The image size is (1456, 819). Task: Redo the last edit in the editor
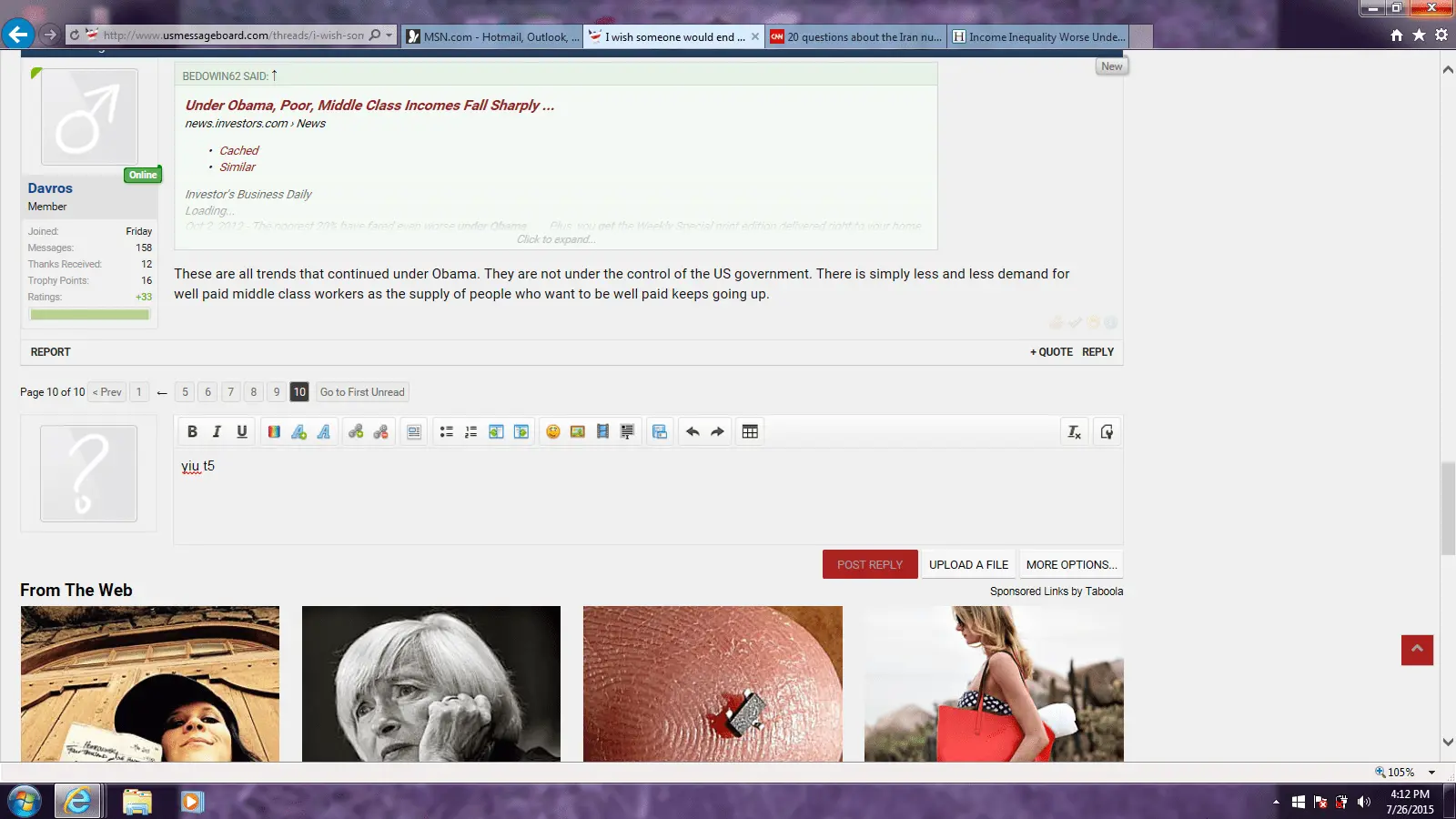(717, 431)
